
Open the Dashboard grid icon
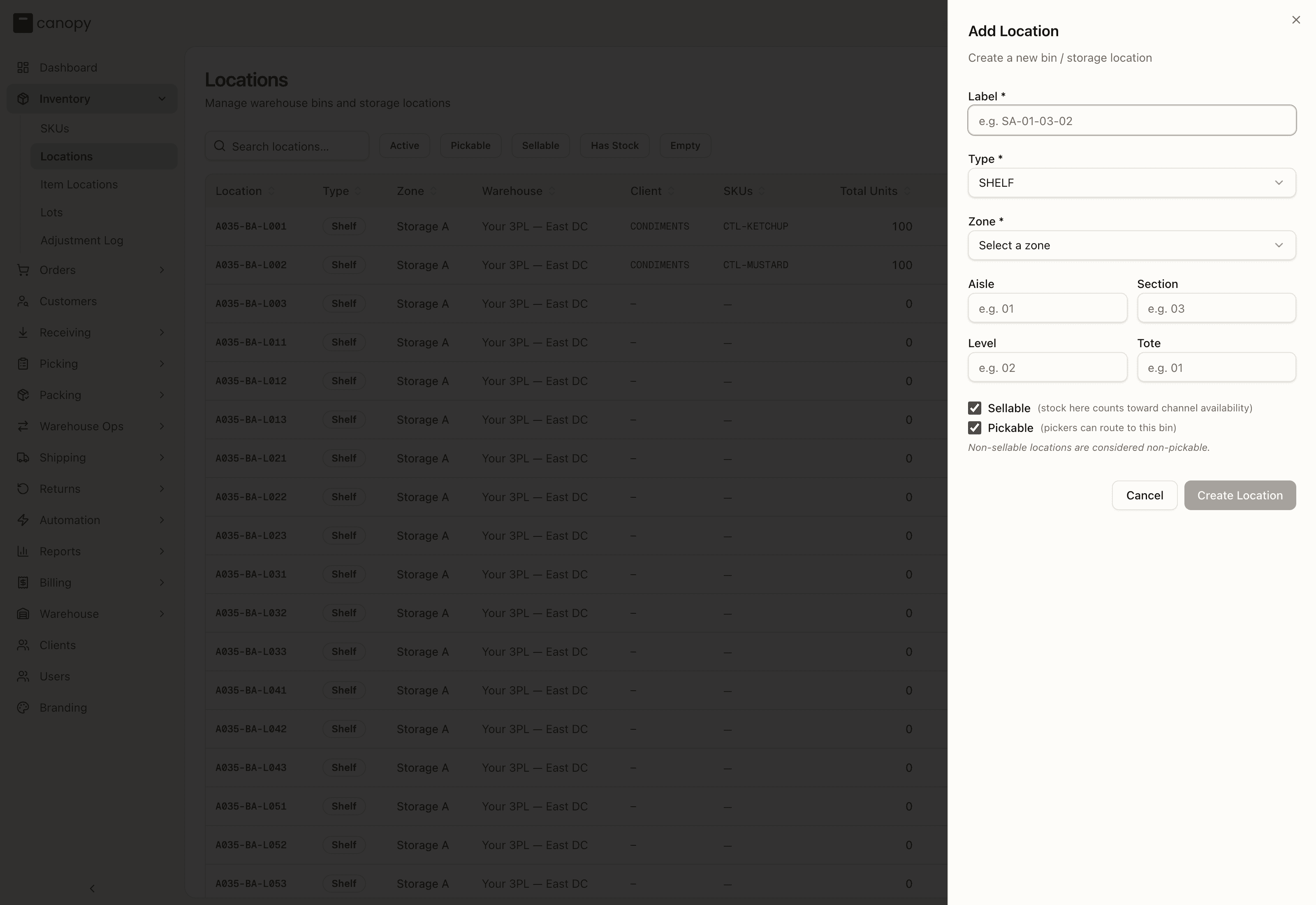23,67
